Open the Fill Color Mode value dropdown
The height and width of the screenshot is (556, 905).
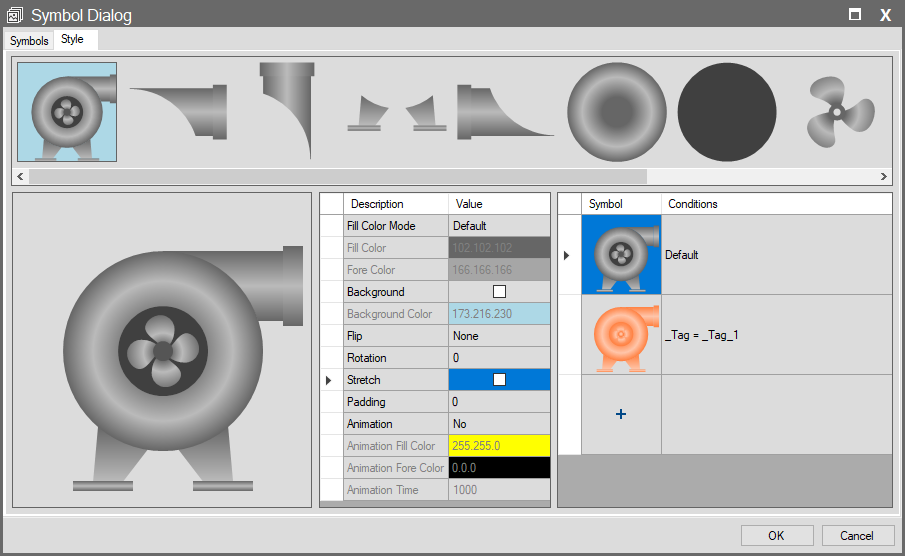tap(499, 226)
